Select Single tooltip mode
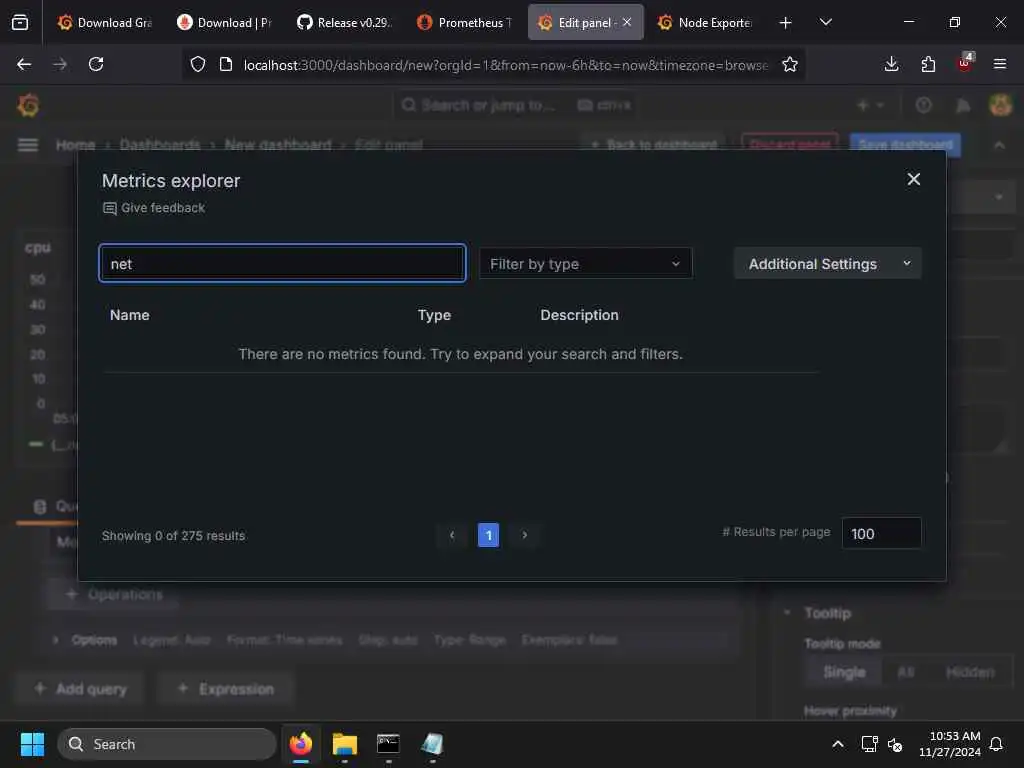The image size is (1024, 768). click(844, 672)
